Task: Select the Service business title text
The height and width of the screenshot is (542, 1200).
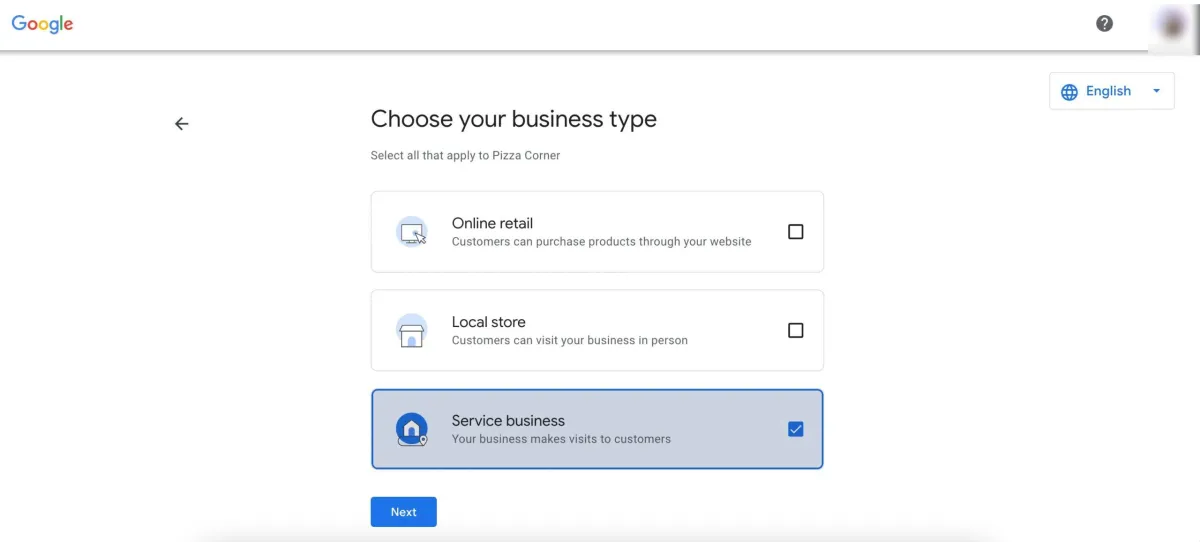Action: (x=508, y=421)
